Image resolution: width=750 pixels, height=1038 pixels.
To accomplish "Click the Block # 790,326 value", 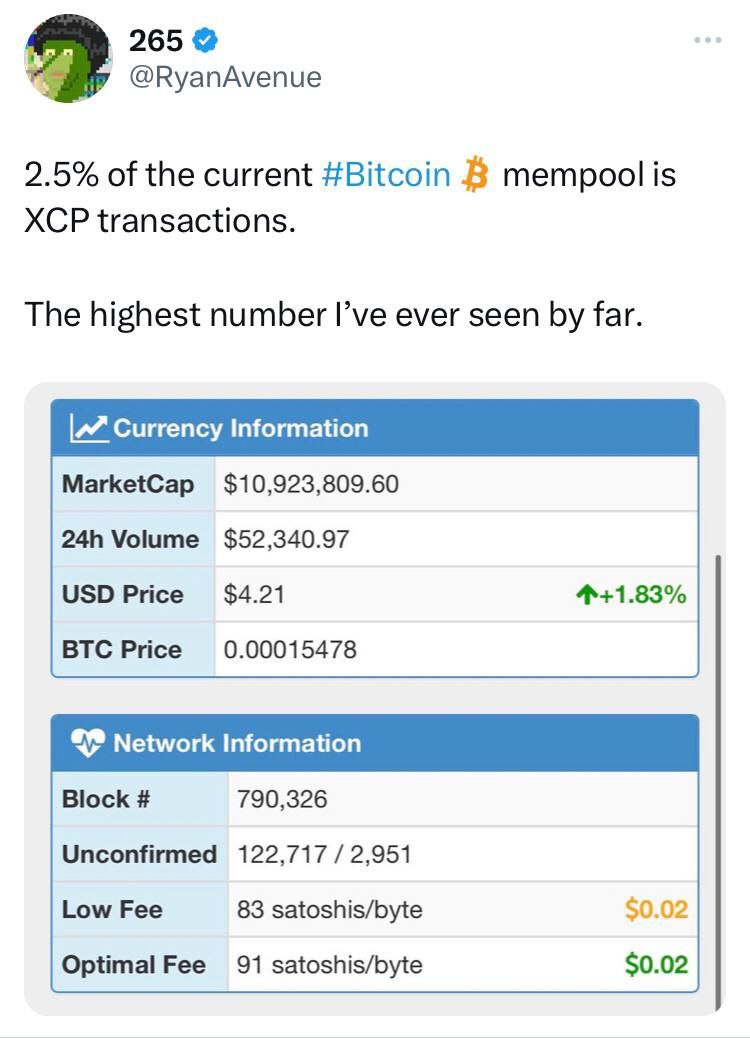I will click(282, 799).
